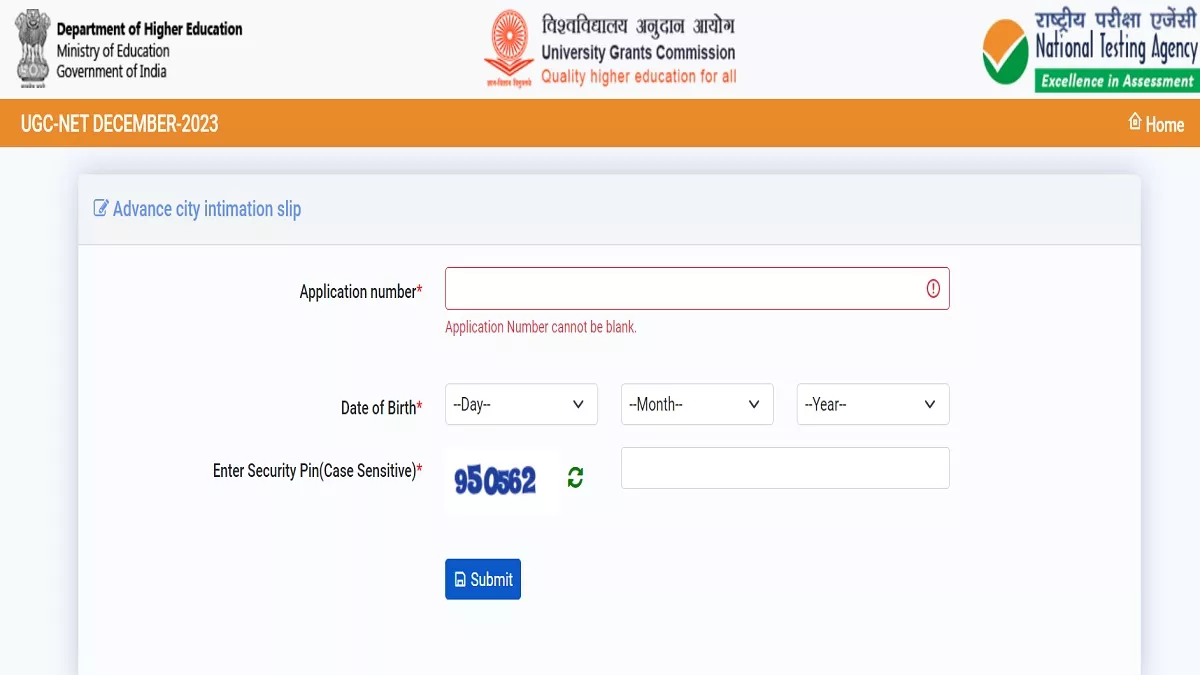Viewport: 1200px width, 675px height.
Task: Select the Year dropdown
Action: 872,404
